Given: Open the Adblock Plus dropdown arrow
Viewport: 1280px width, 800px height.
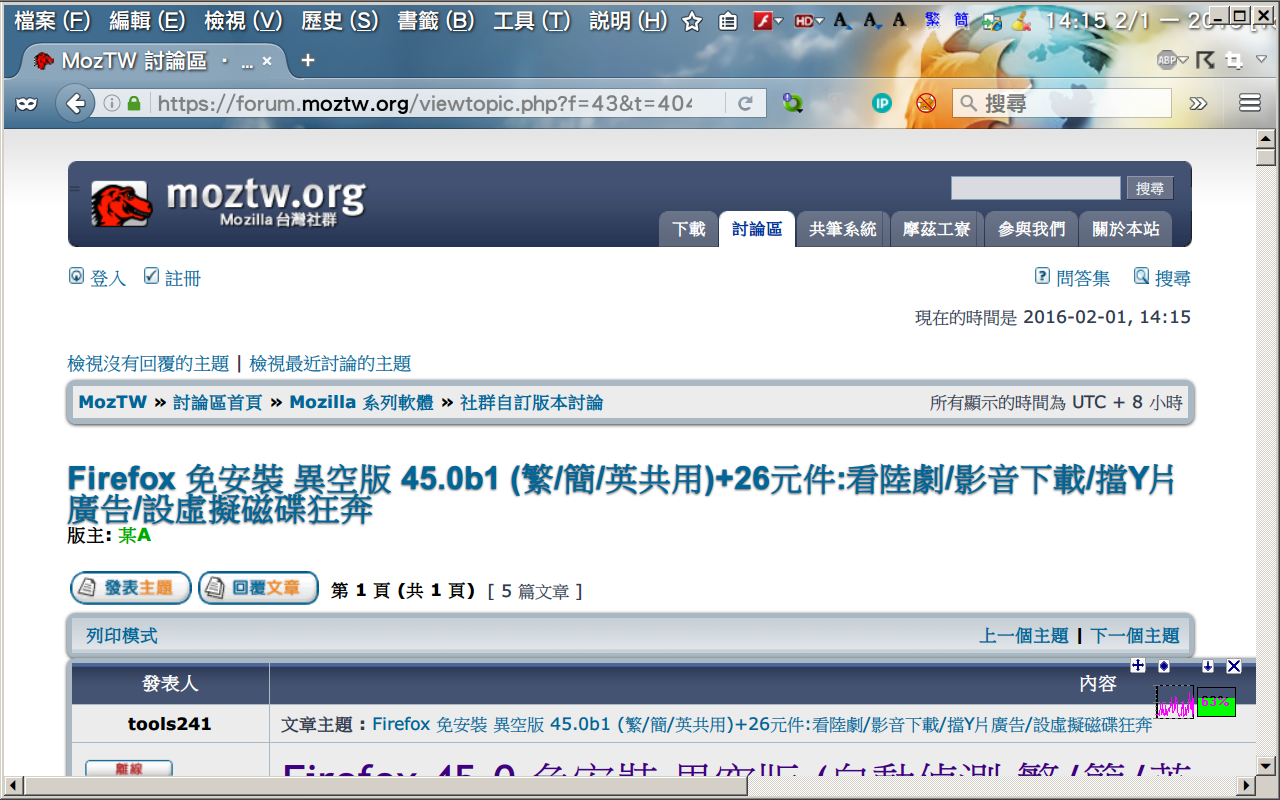Looking at the screenshot, I should click(1183, 61).
